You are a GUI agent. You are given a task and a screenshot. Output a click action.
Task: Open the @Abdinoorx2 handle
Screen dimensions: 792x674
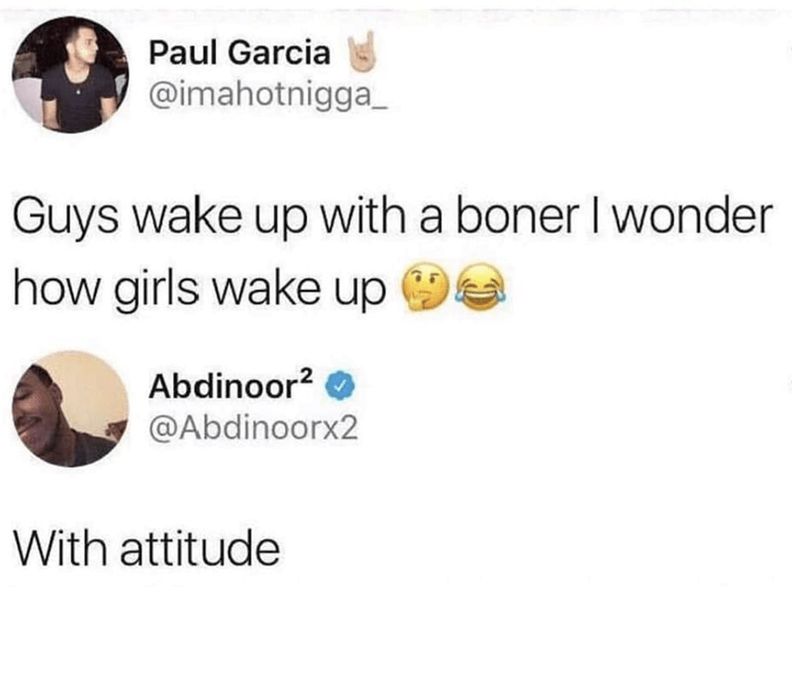click(253, 428)
